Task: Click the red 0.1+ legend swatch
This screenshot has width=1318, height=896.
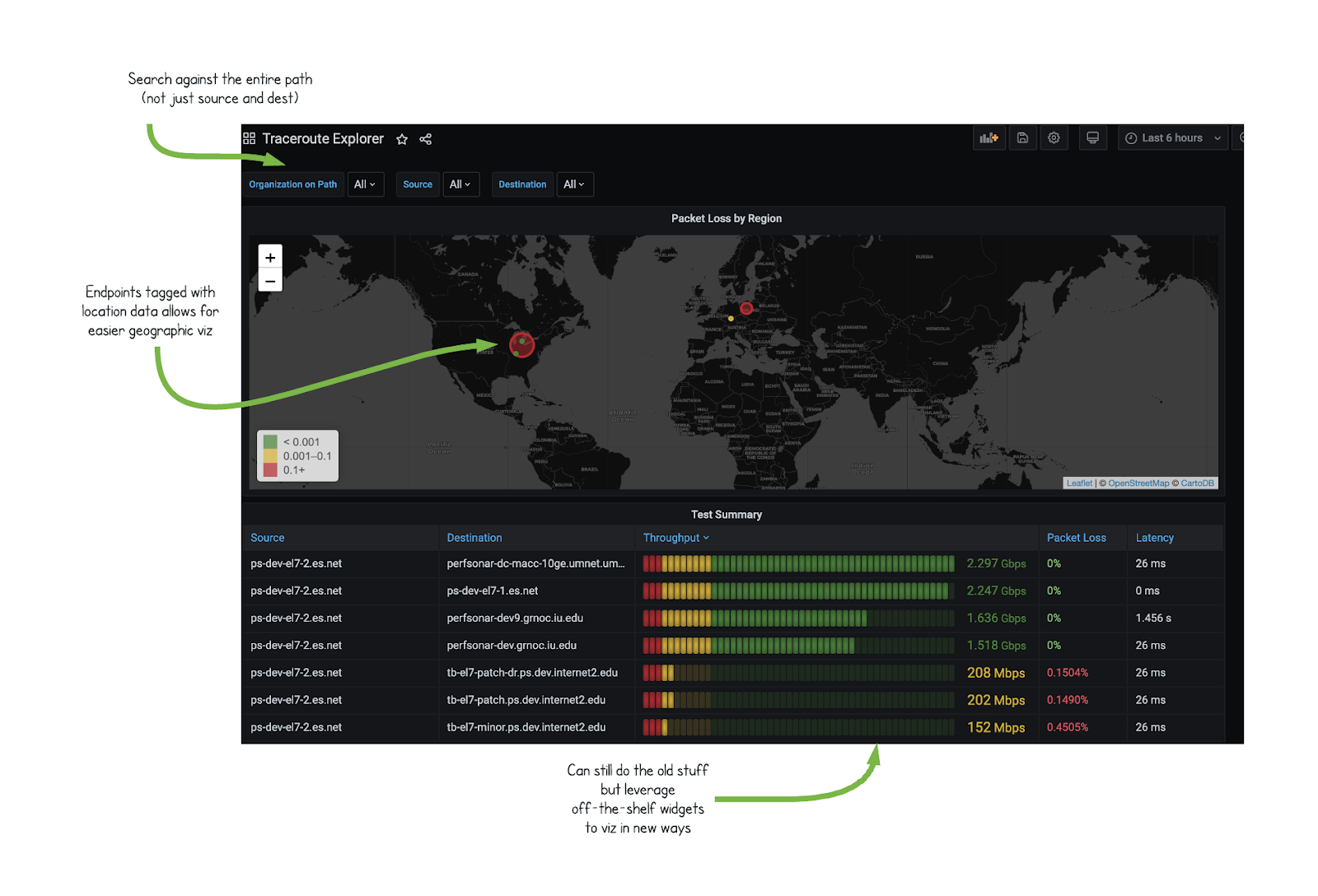Action: coord(270,470)
